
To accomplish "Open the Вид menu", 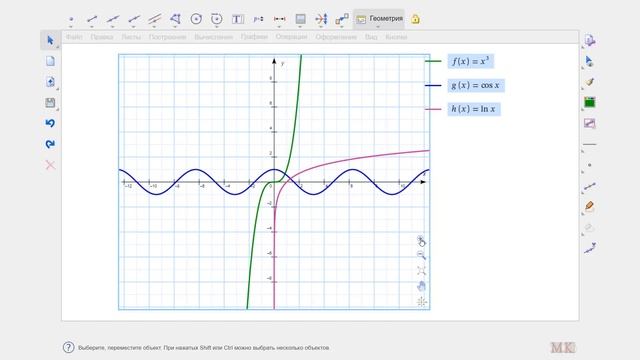I will [371, 37].
